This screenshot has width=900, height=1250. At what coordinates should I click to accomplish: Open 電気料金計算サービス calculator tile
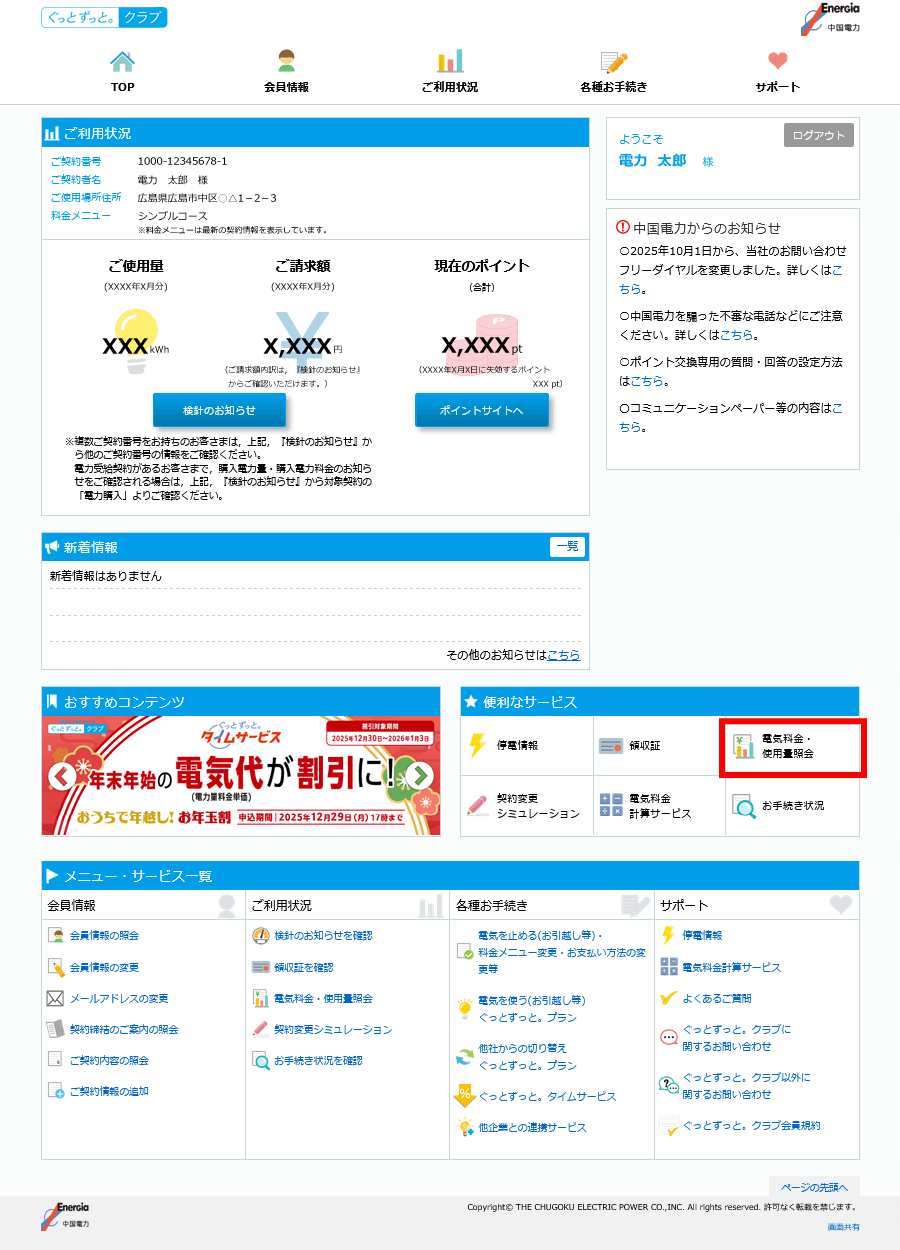pyautogui.click(x=611, y=806)
